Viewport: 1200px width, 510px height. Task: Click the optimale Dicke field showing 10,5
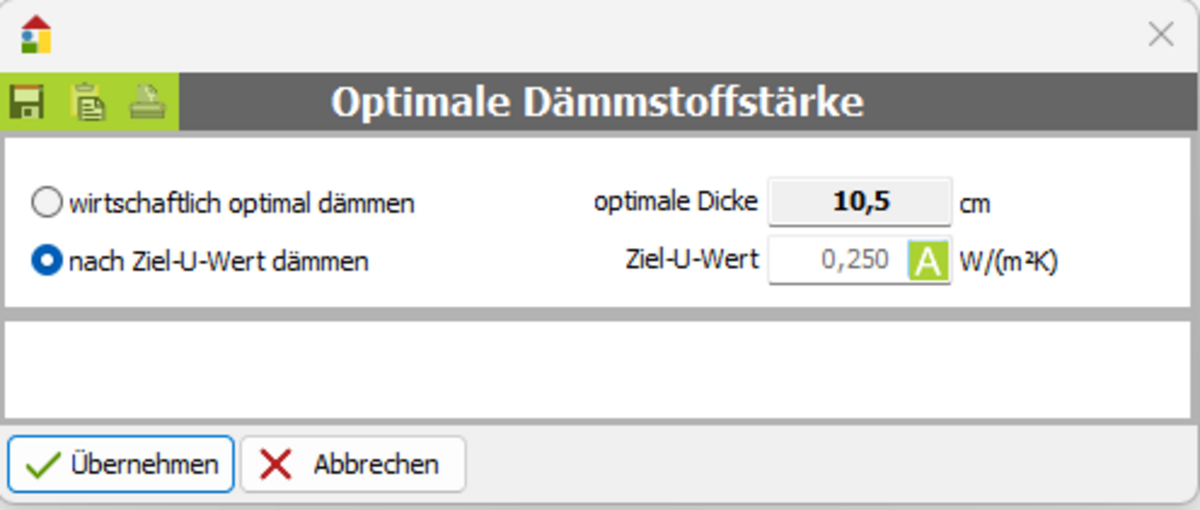(859, 203)
